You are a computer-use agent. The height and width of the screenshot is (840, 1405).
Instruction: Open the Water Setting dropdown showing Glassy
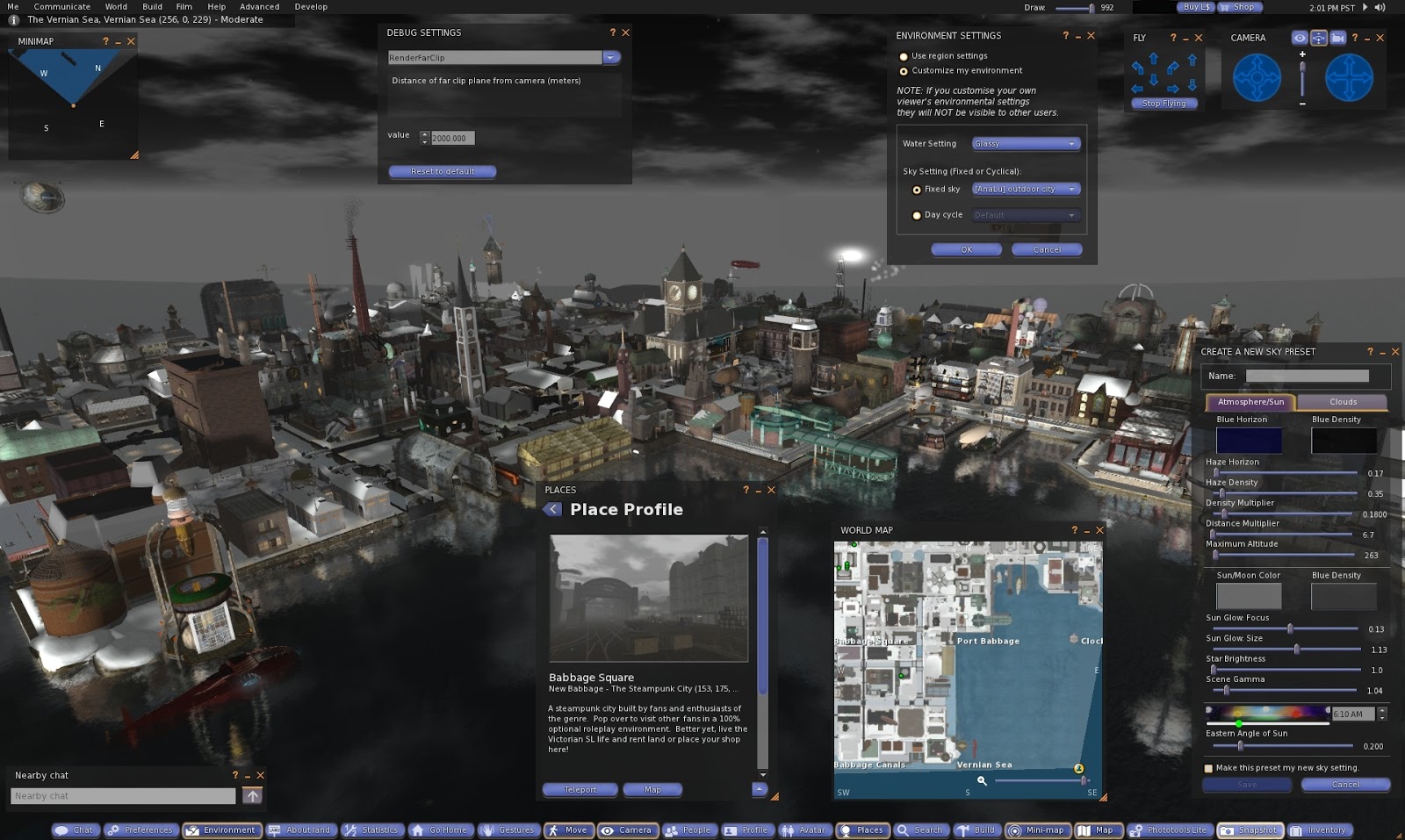click(x=1025, y=143)
